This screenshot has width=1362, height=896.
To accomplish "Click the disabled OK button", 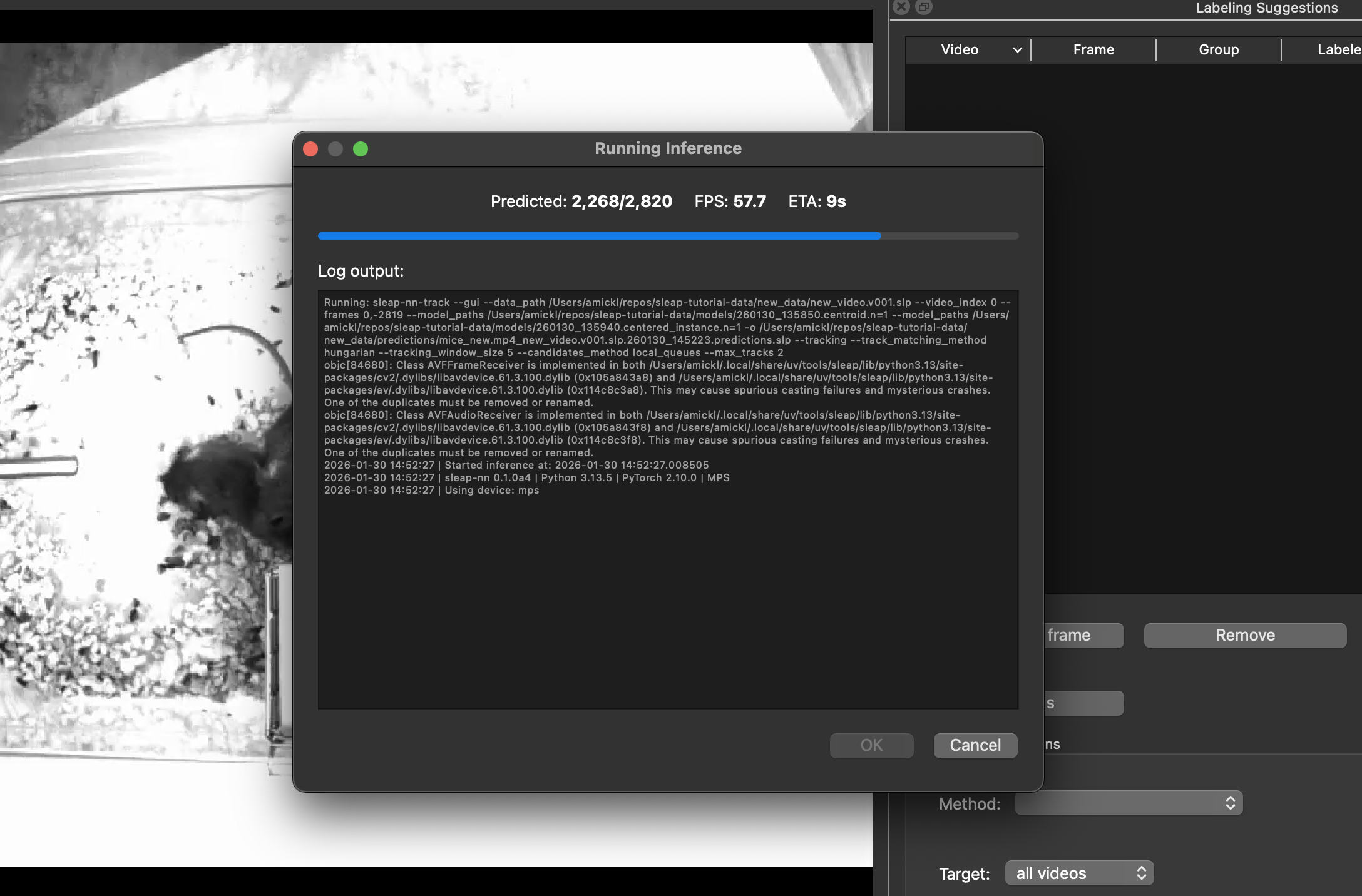I will click(871, 745).
